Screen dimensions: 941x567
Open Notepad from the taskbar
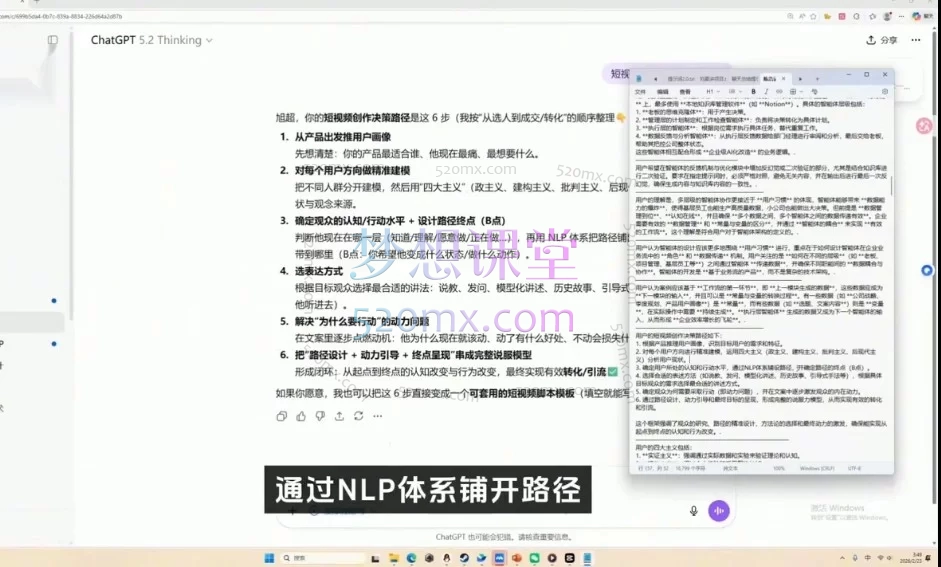tap(587, 558)
